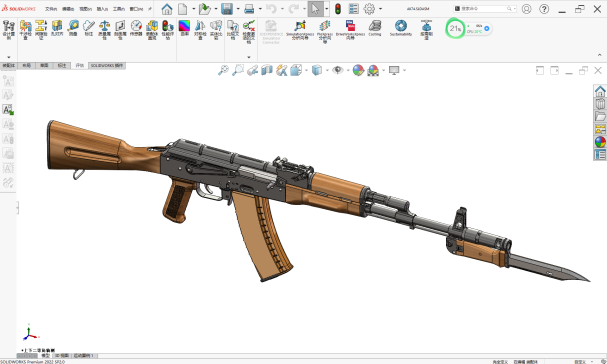
Task: Open the Tools menu
Action: [119, 9]
